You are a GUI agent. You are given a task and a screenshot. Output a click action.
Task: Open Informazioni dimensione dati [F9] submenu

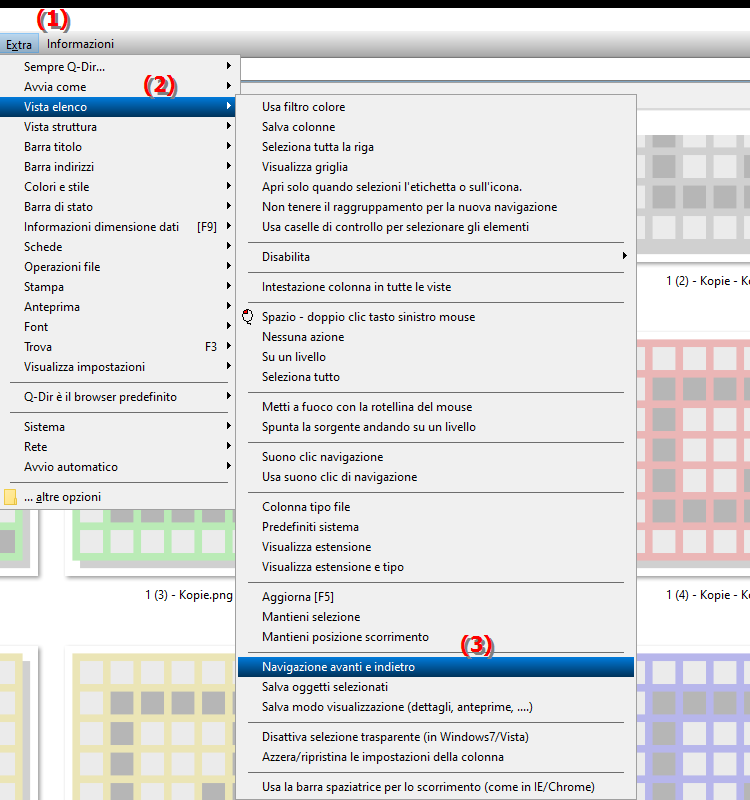[117, 227]
